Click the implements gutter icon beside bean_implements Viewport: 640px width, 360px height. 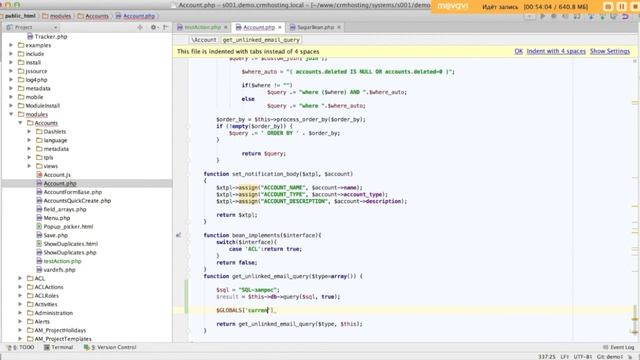178,236
